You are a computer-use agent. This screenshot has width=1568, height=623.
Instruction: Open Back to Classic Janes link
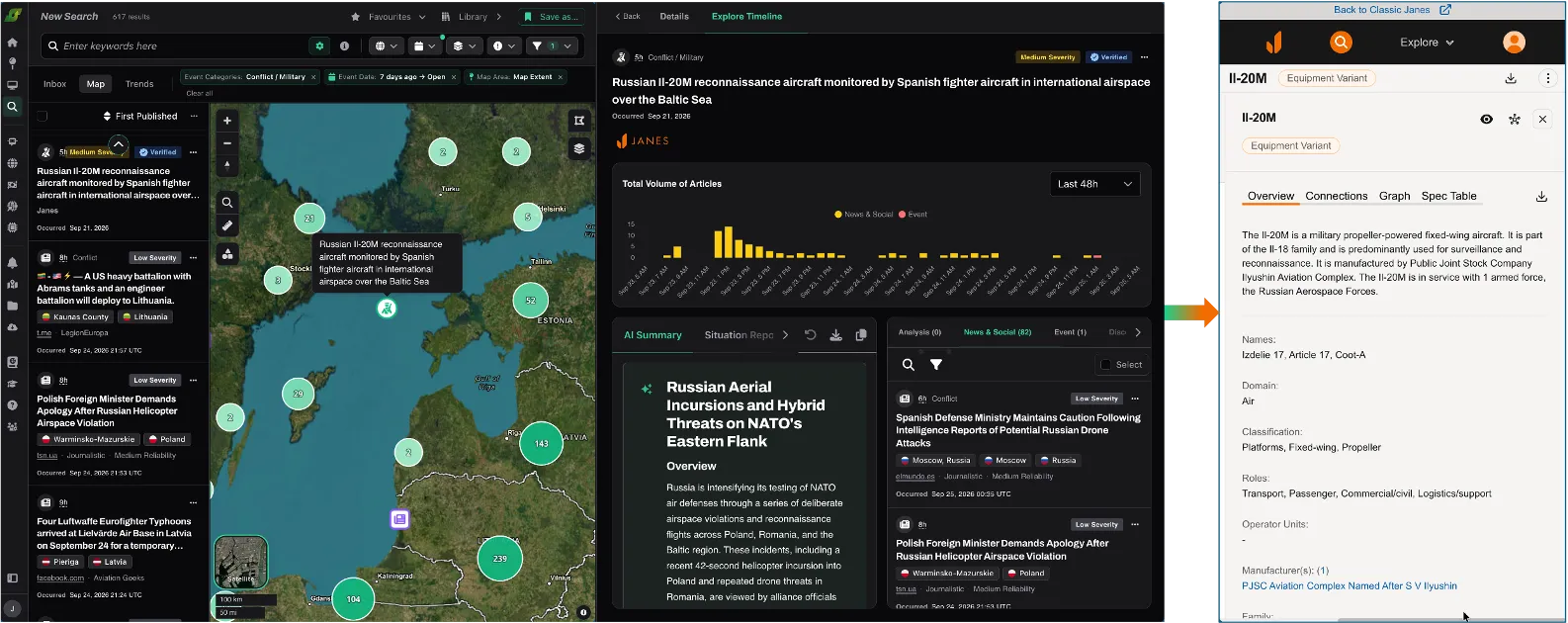click(1392, 10)
